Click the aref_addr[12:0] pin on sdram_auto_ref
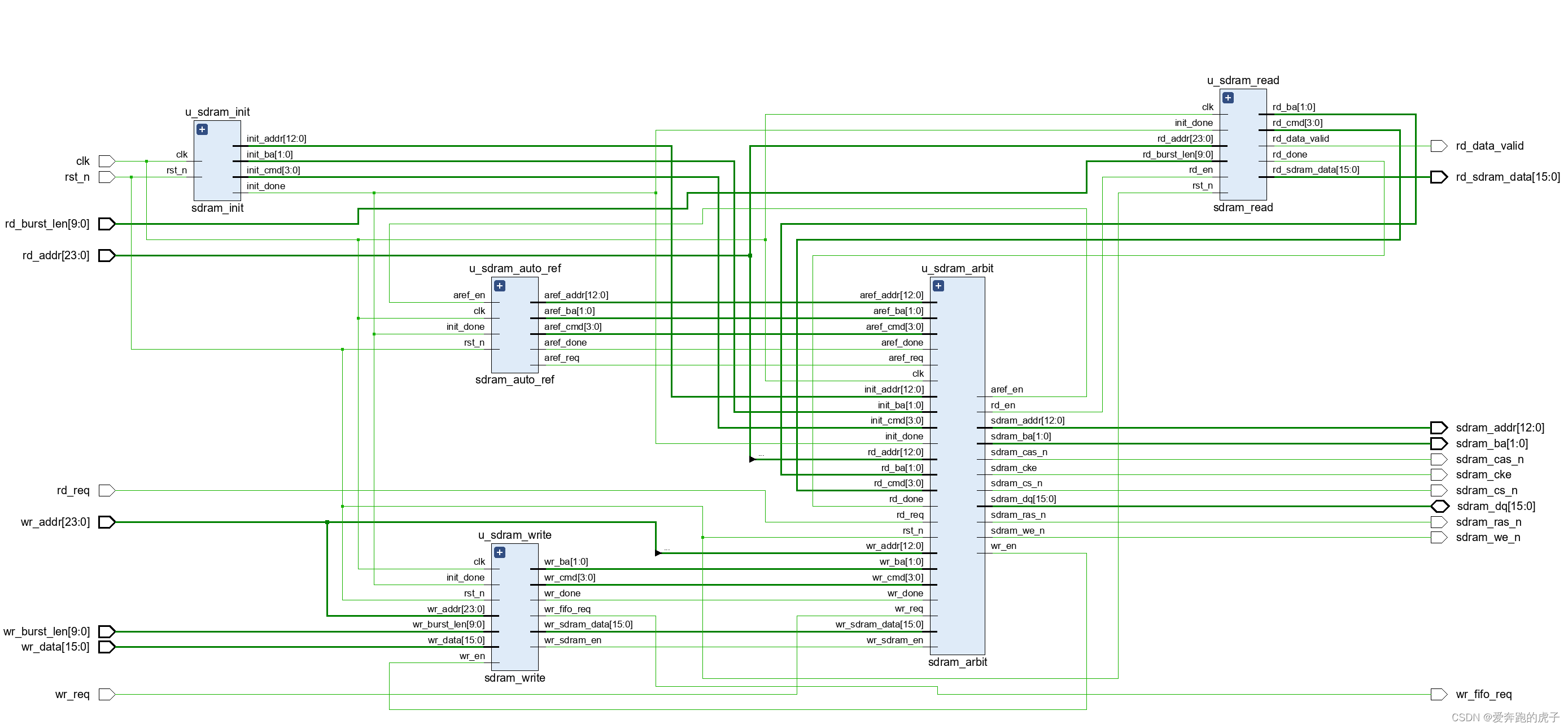 tap(576, 295)
